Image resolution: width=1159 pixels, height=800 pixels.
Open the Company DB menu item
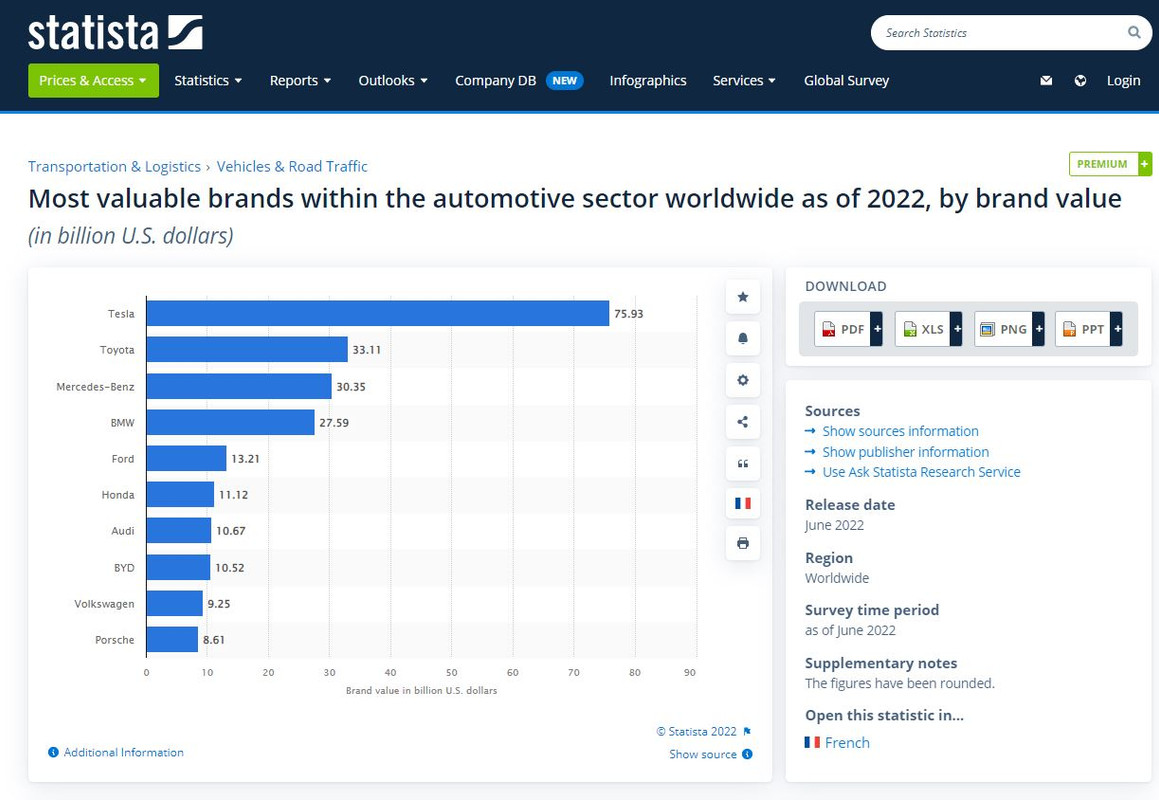[x=495, y=81]
